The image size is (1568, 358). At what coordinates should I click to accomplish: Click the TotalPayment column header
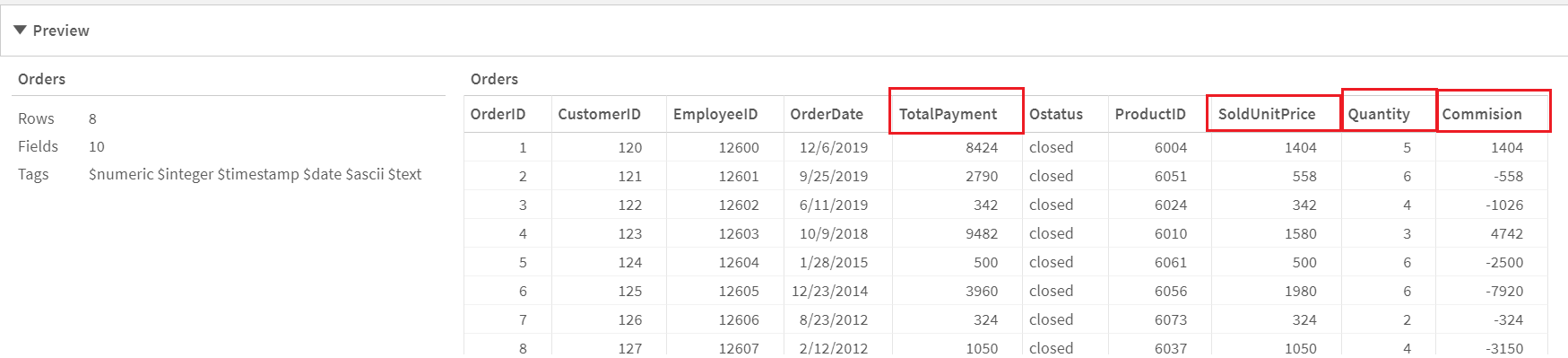click(x=948, y=114)
